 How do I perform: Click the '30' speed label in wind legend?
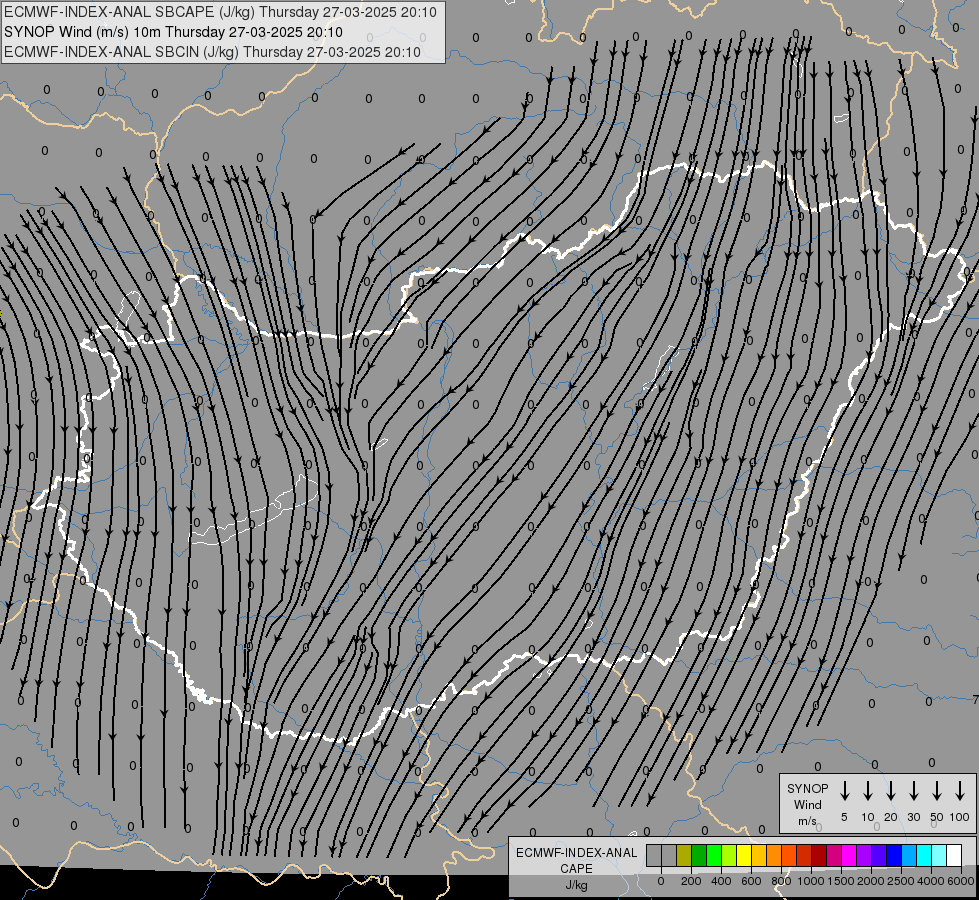(913, 817)
